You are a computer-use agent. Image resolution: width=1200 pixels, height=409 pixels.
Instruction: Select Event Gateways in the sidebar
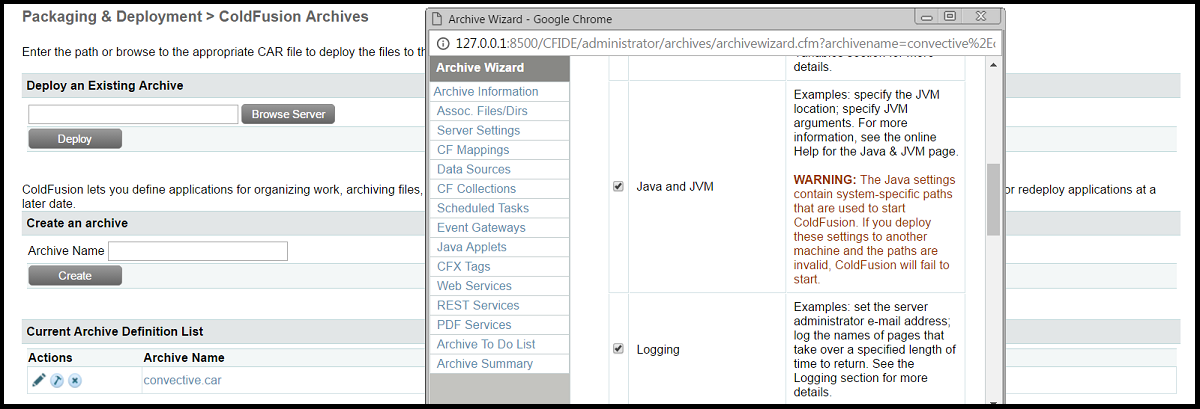point(481,228)
